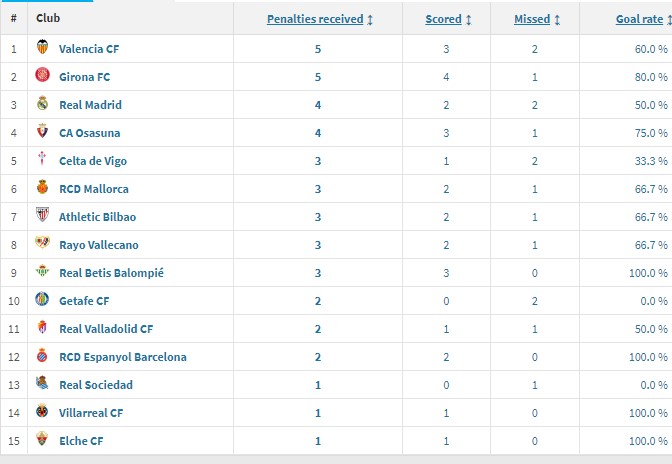The height and width of the screenshot is (464, 672).
Task: Click the Real Betis Balompié club crest
Action: [x=42, y=270]
